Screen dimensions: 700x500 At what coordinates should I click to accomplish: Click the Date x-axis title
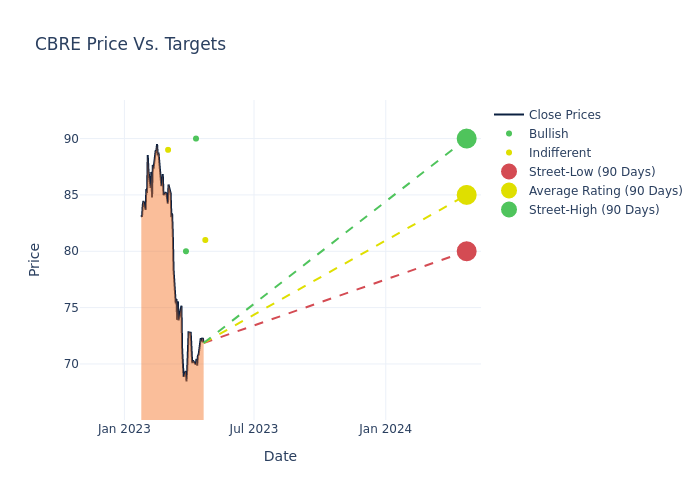click(280, 456)
